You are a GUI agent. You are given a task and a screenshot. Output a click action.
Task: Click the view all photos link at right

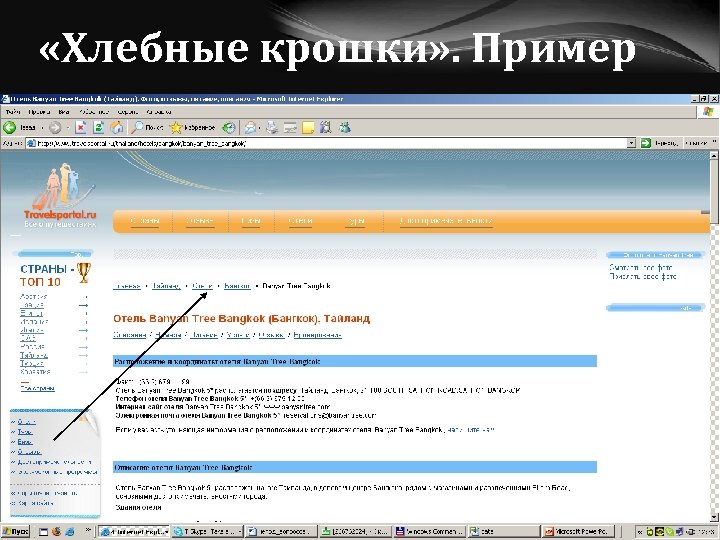pos(641,268)
